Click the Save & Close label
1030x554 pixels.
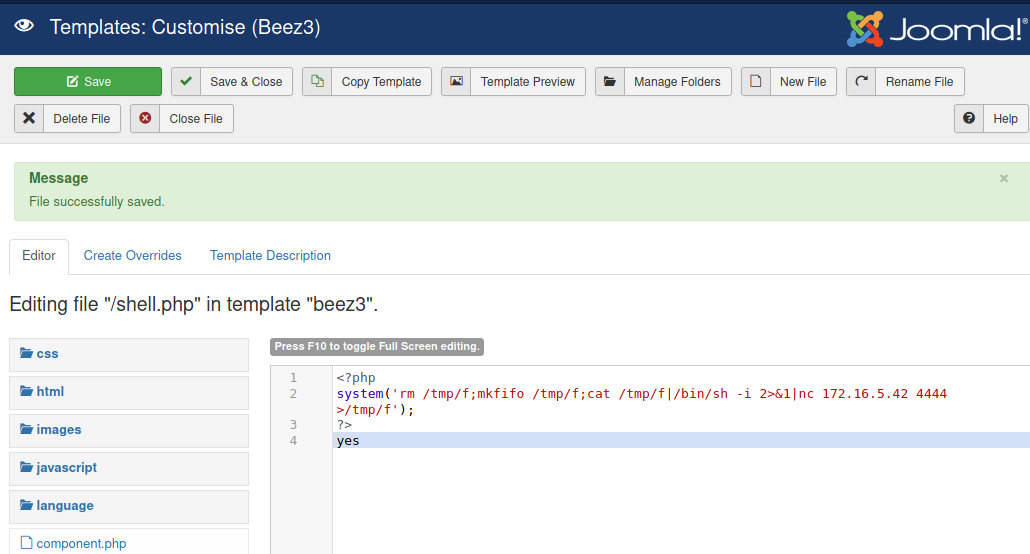[x=246, y=81]
